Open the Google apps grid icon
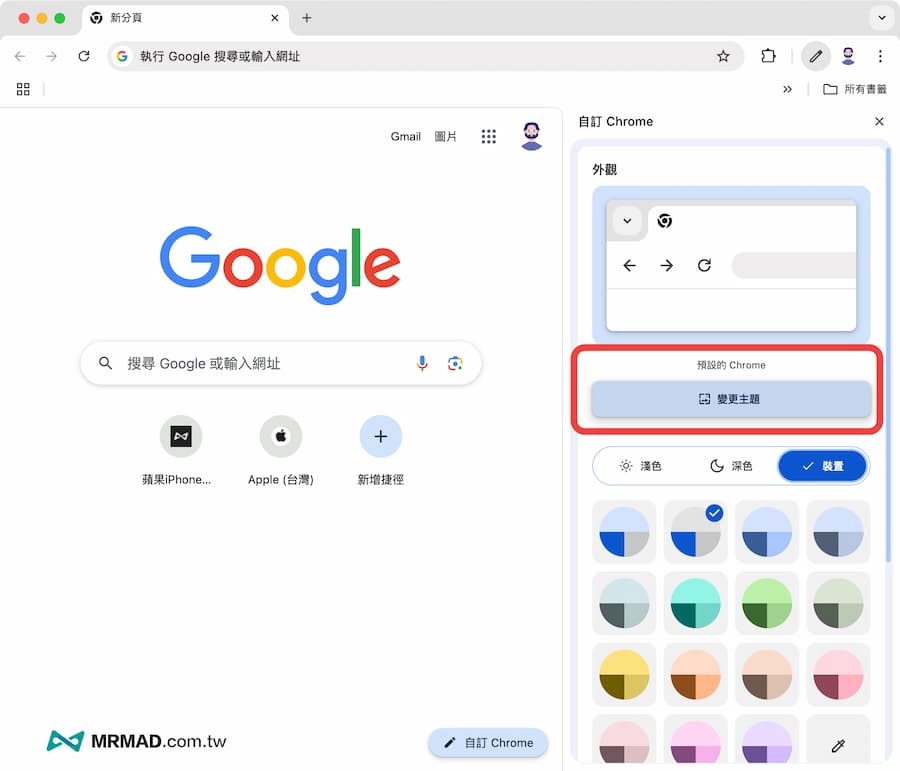 pyautogui.click(x=488, y=137)
